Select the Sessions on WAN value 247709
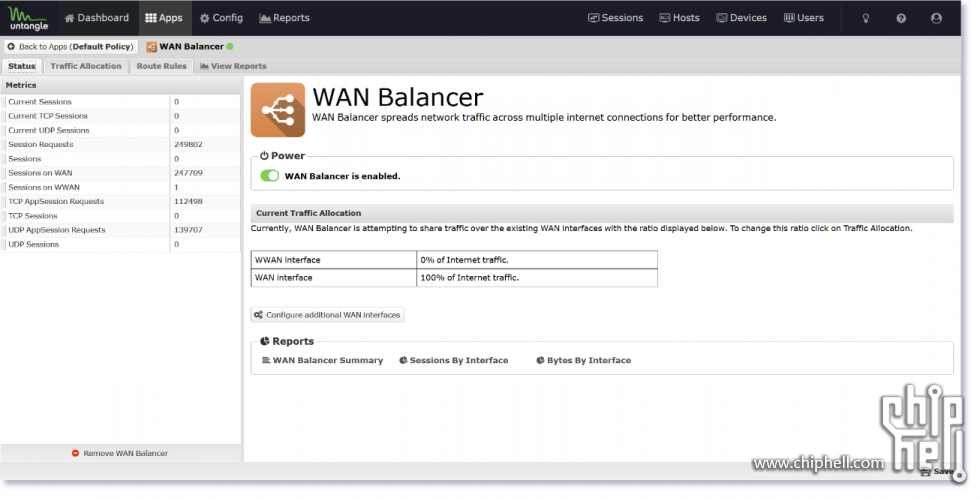 point(188,173)
